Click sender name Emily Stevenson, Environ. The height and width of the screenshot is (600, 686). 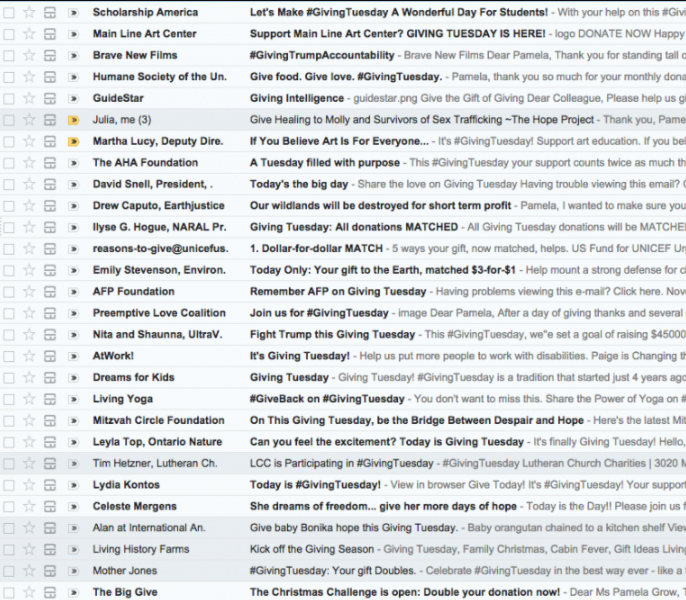pyautogui.click(x=159, y=270)
